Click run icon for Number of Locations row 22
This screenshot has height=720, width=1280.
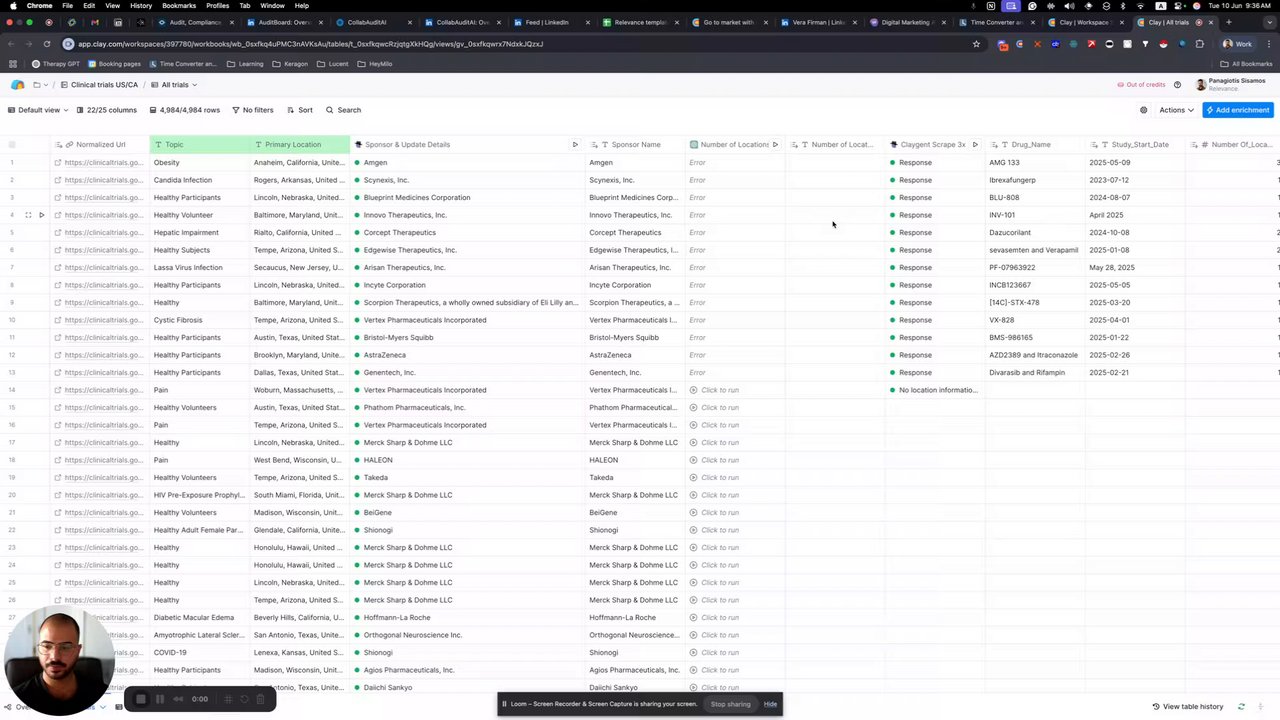coord(694,530)
